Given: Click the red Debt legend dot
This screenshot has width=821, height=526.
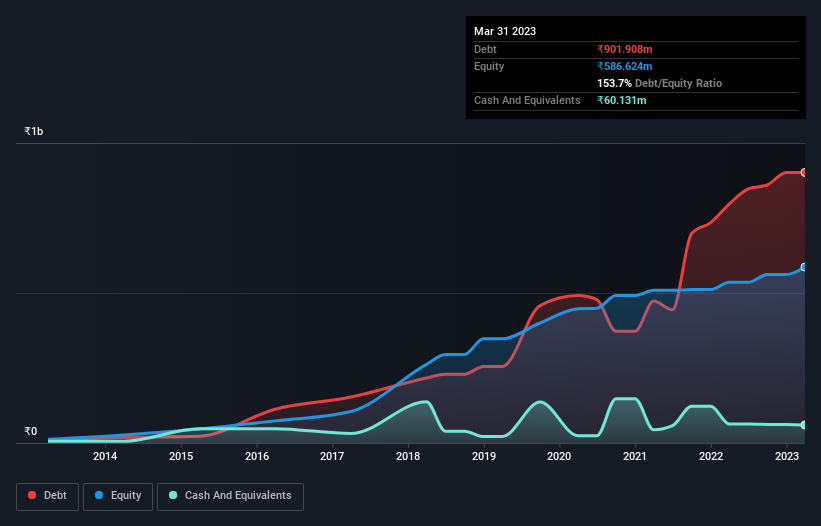Looking at the screenshot, I should (x=32, y=495).
